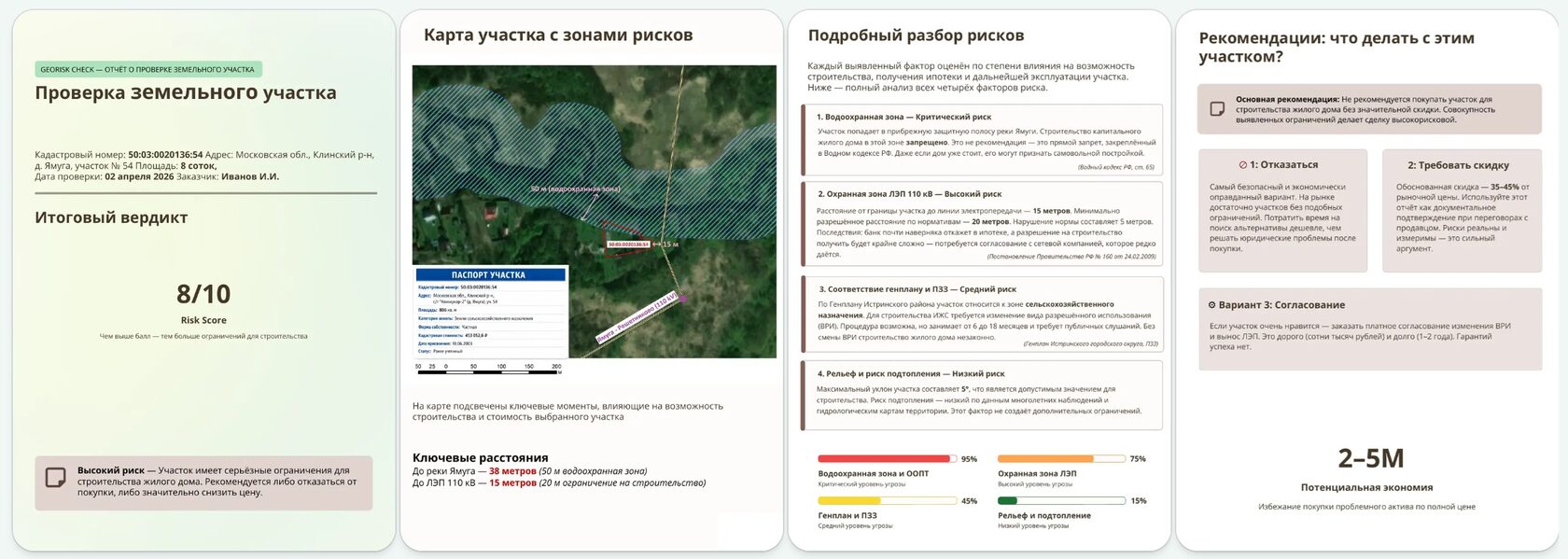The image size is (1568, 559).
Task: Select 2. Охранная зона ЛЭП 110 кВ heading
Action: [x=910, y=194]
